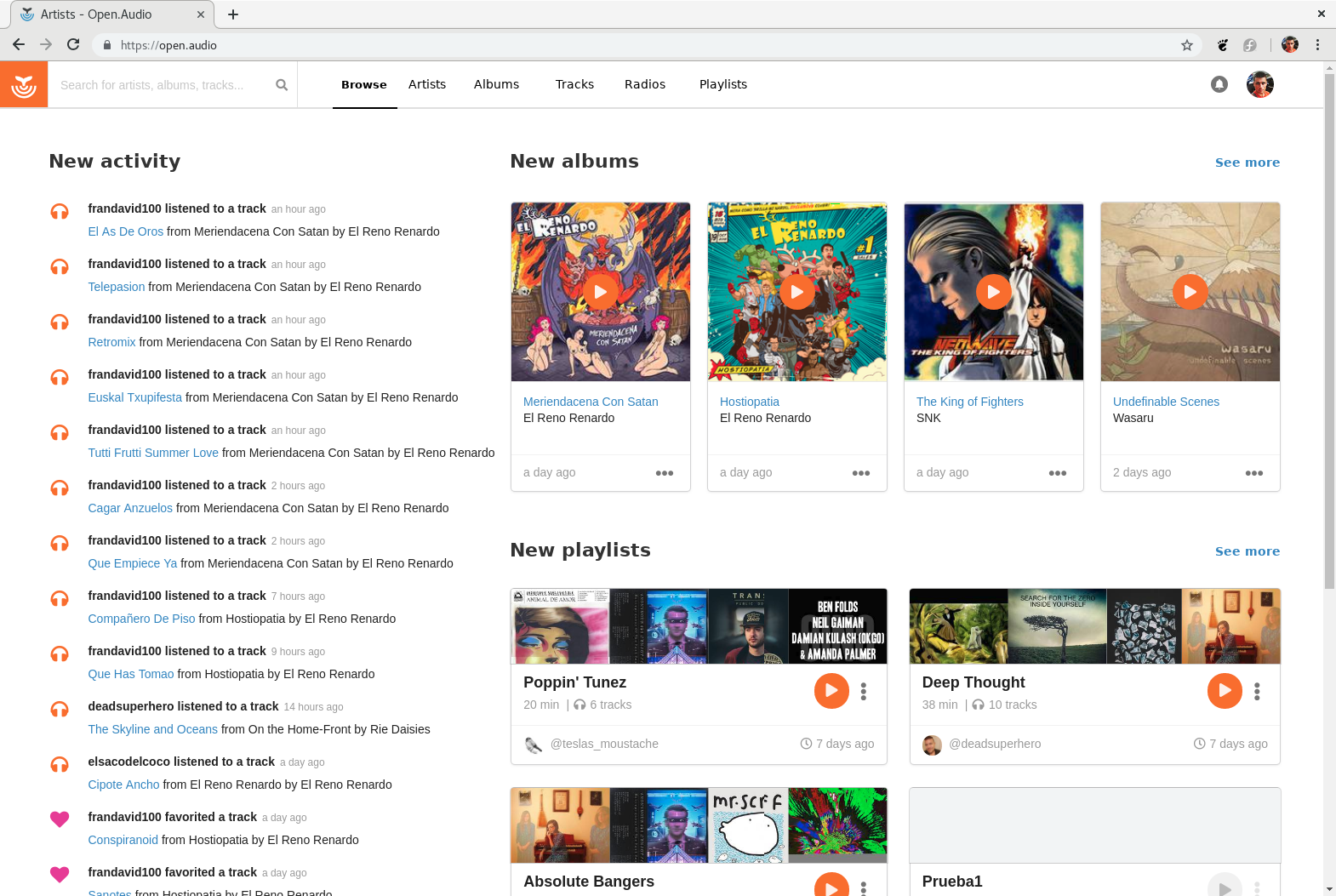
Task: Open the Meriendacena Con Satan album title
Action: (x=591, y=402)
